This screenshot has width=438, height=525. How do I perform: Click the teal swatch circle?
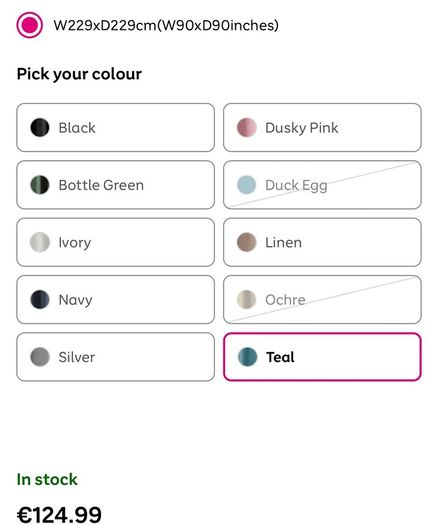(247, 357)
